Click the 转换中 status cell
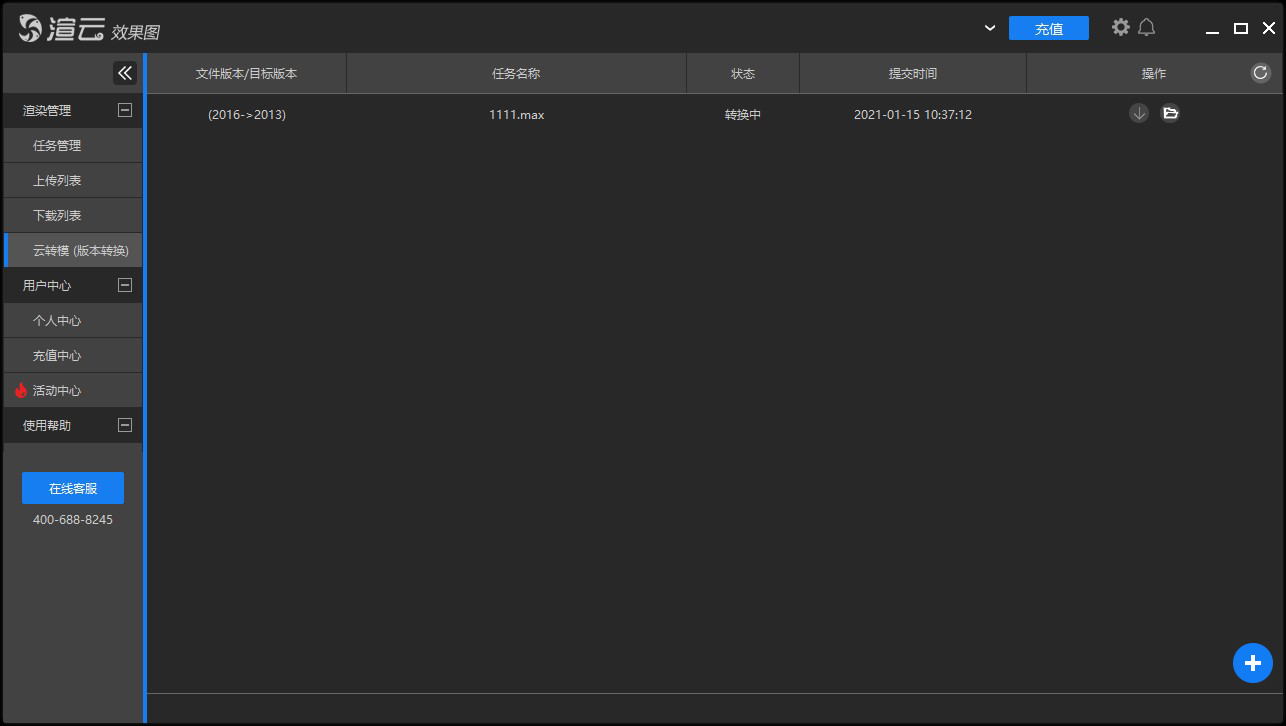Viewport: 1286px width, 726px height. tap(743, 114)
